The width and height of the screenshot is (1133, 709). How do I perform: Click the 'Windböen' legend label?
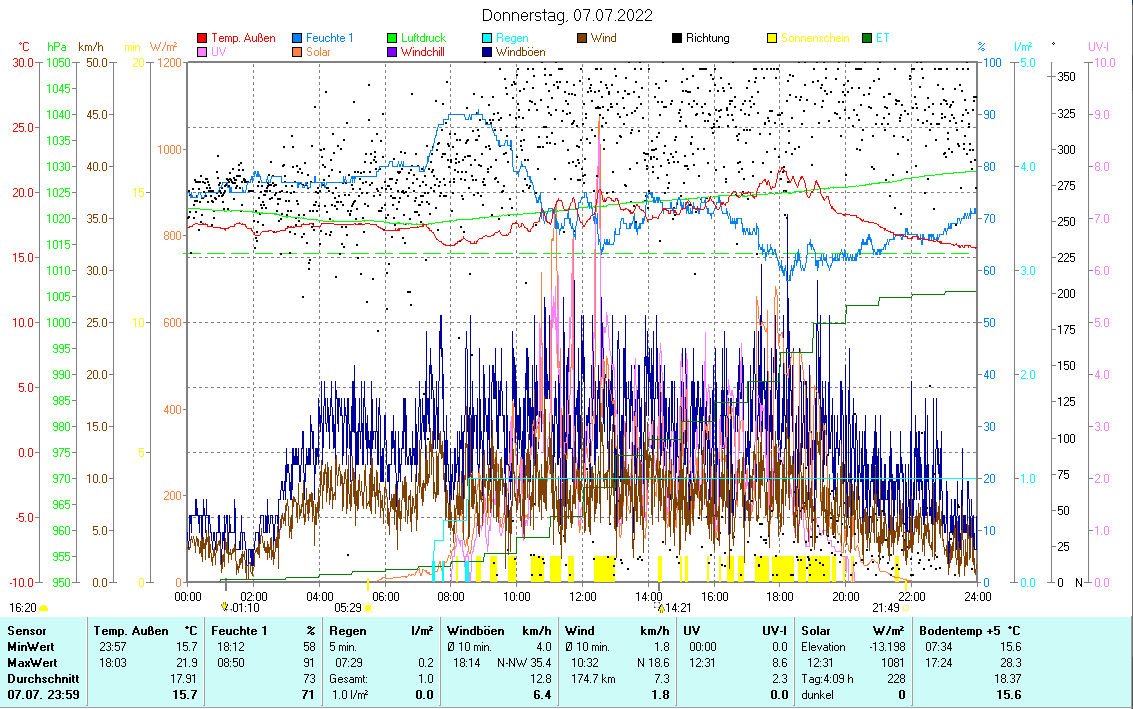coord(520,52)
